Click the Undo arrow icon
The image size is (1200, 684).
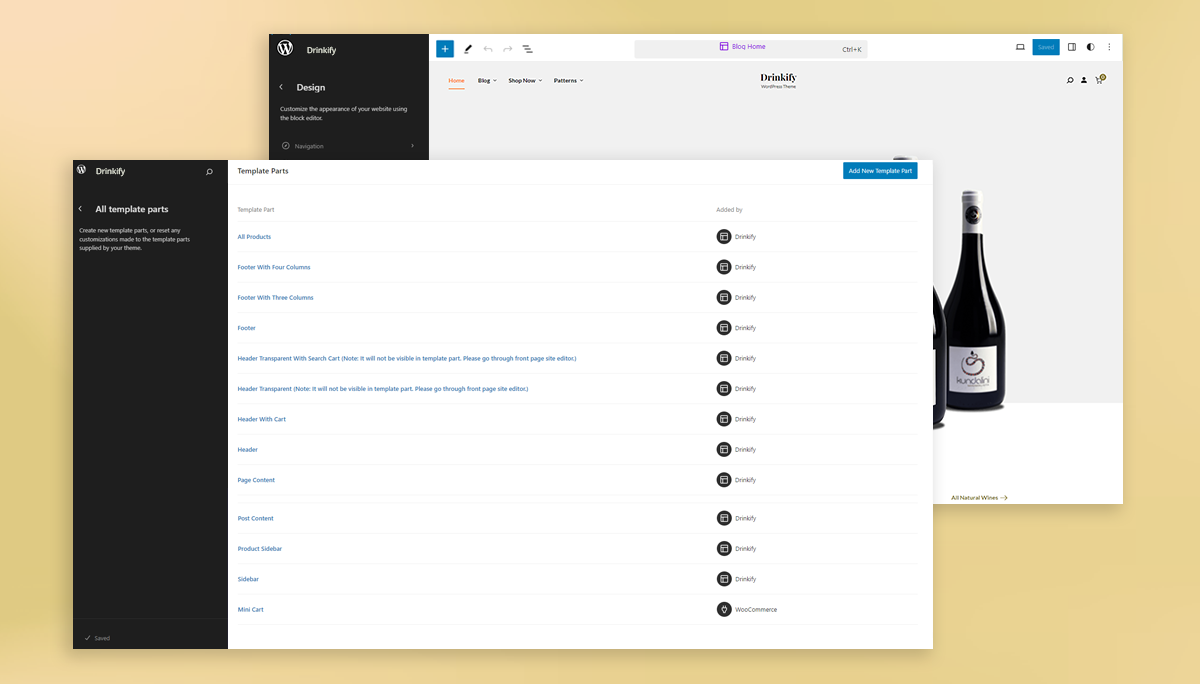click(488, 47)
